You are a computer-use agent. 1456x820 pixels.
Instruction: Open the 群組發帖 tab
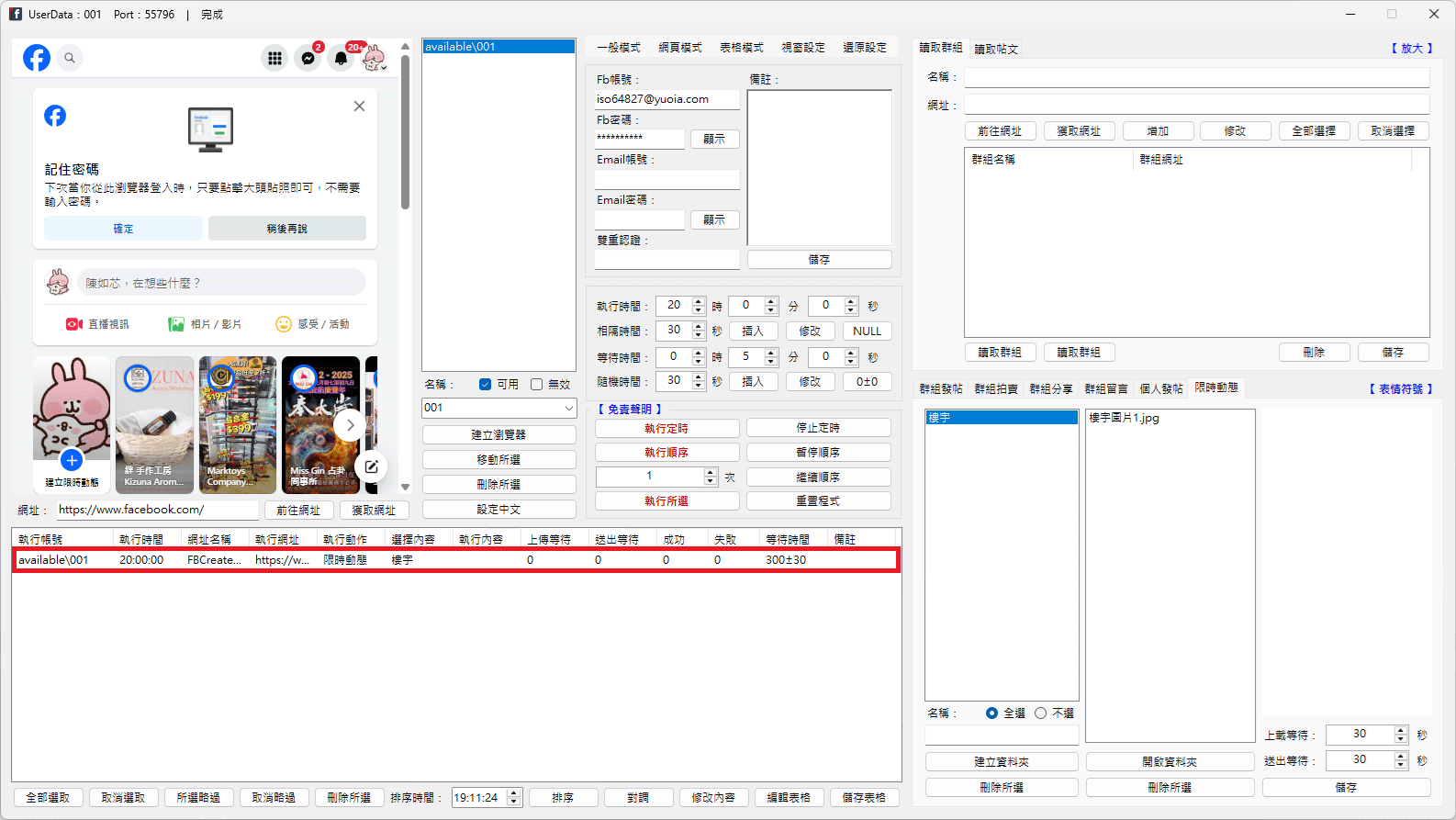pos(941,389)
